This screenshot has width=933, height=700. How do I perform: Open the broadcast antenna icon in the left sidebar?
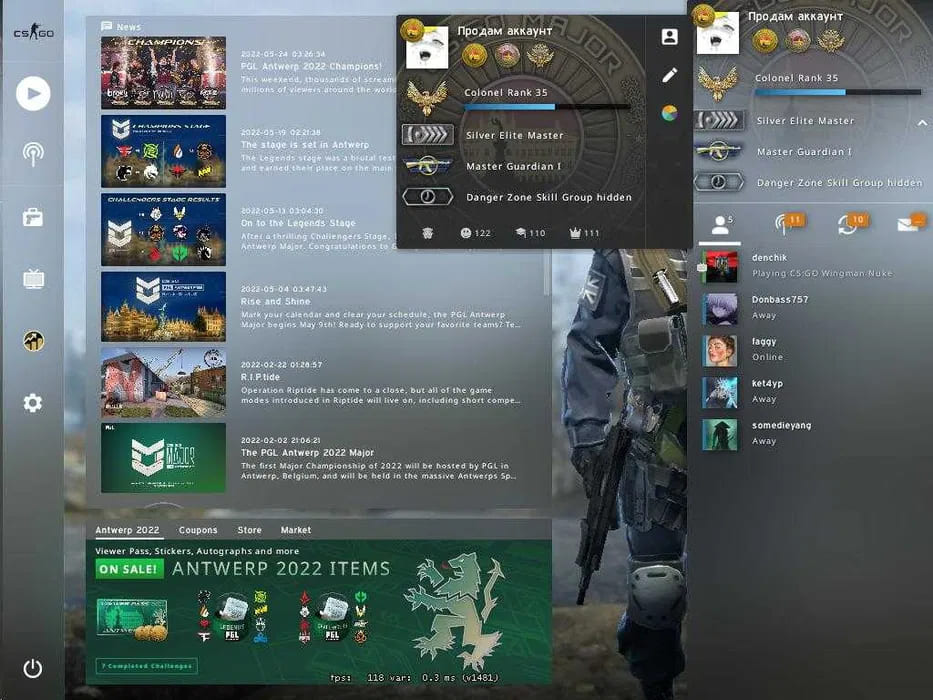pyautogui.click(x=33, y=154)
